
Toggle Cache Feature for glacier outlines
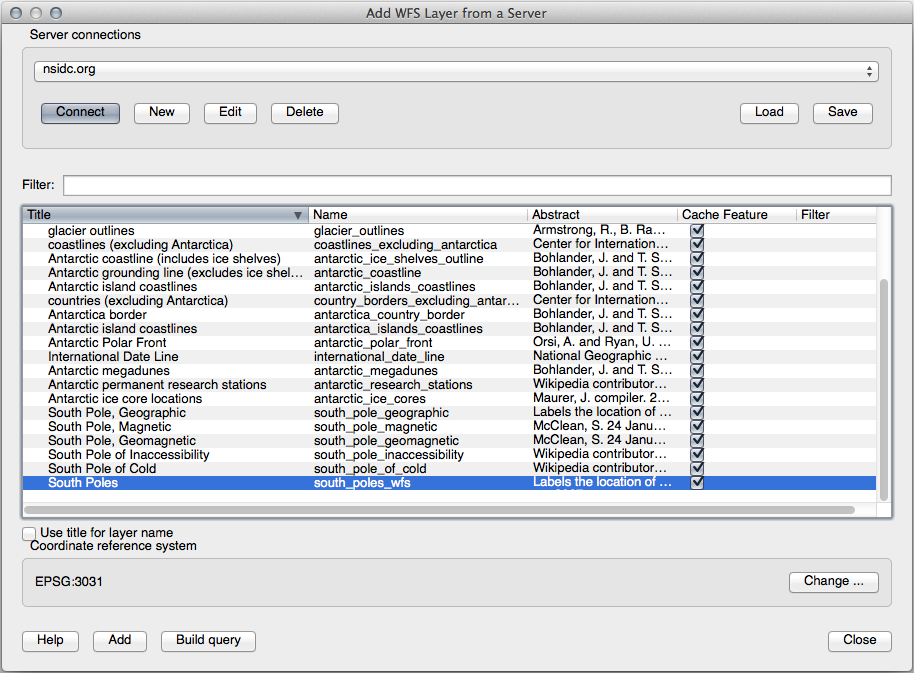697,231
